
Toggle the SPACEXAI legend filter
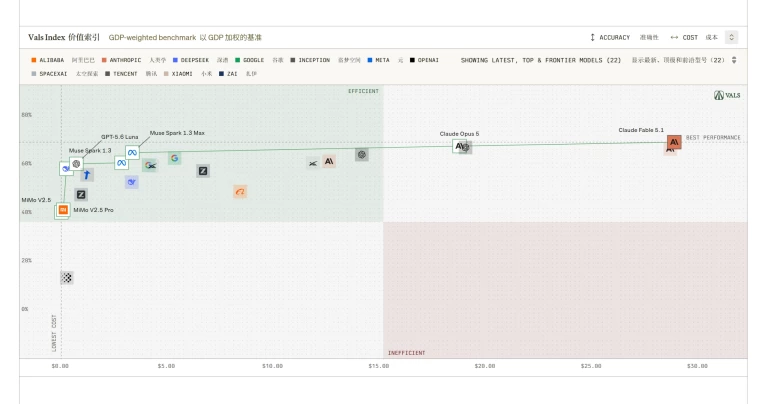point(49,73)
